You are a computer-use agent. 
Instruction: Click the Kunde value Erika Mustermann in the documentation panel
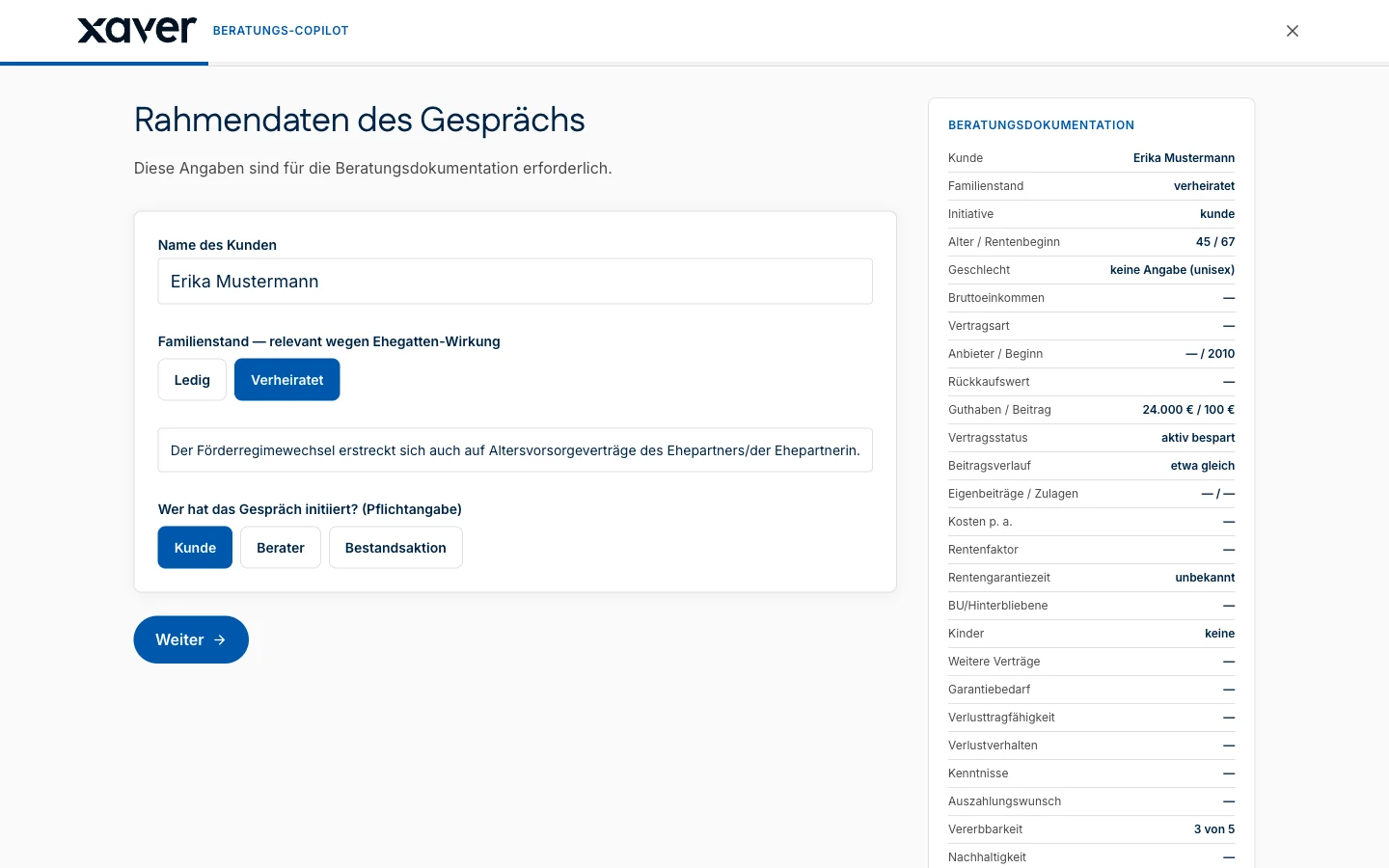(x=1184, y=158)
